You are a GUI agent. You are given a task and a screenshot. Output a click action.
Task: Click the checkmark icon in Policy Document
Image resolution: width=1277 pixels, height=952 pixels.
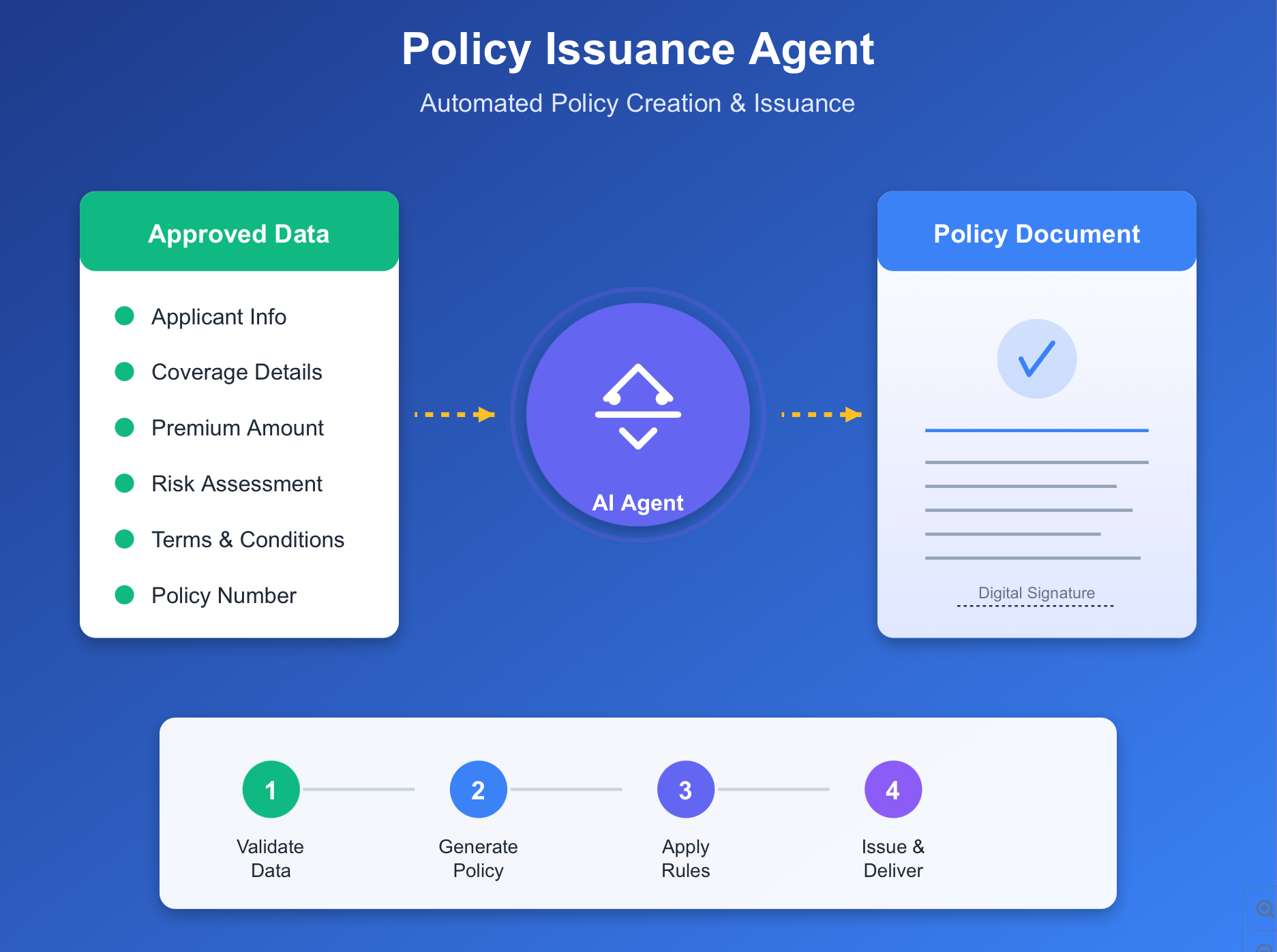(1036, 358)
